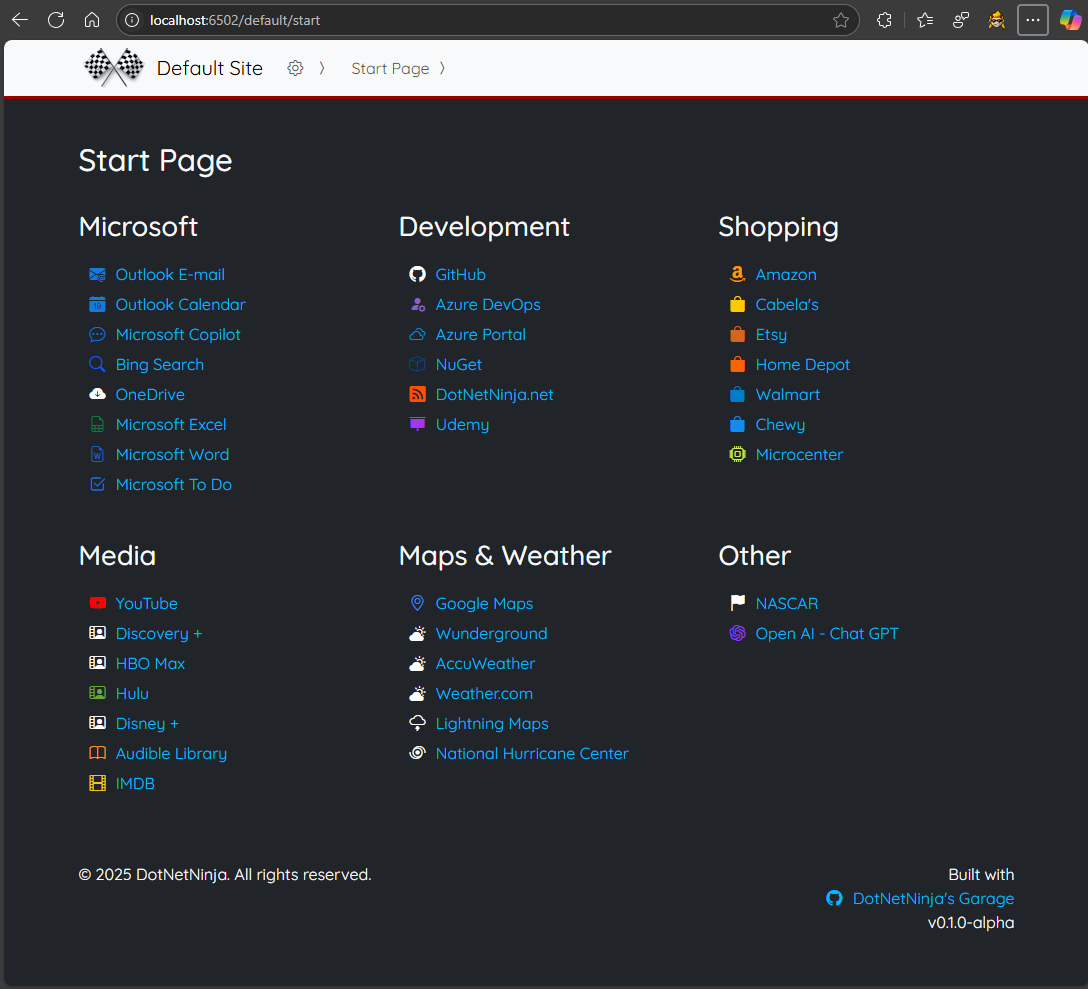
Task: Click the Microsoft To Do checkbox icon
Action: coord(98,484)
